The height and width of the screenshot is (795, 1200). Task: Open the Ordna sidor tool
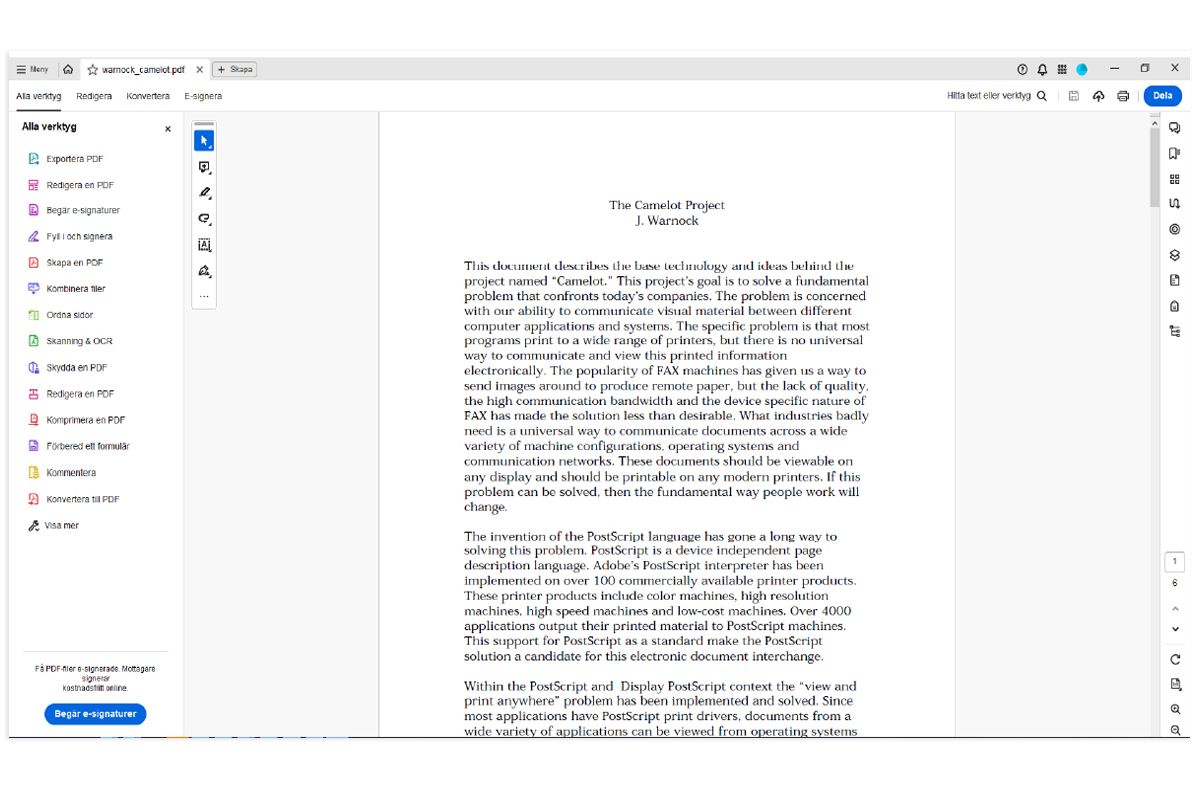(x=60, y=315)
